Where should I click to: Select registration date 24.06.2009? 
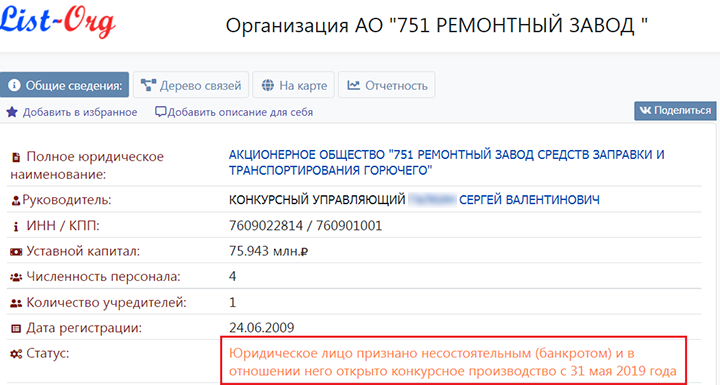tap(261, 328)
